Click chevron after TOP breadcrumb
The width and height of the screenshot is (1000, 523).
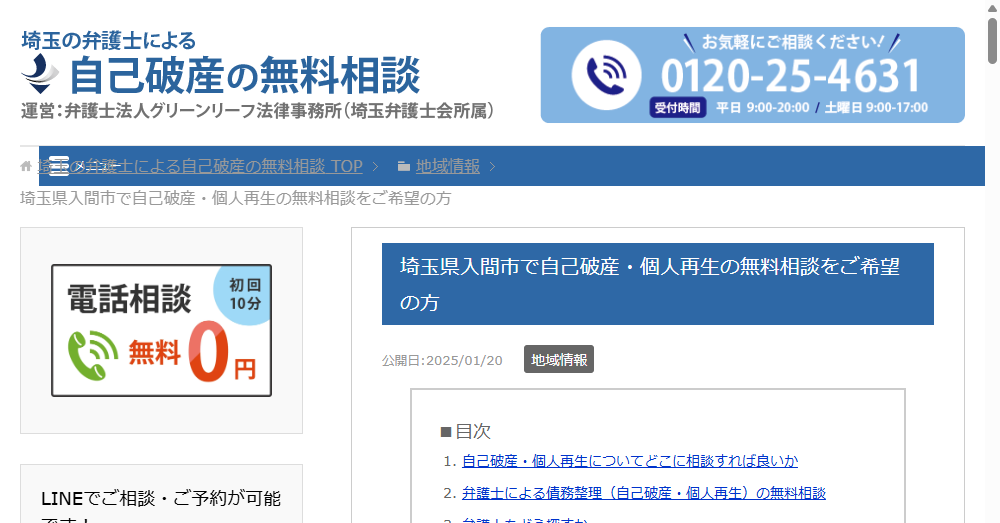375,166
